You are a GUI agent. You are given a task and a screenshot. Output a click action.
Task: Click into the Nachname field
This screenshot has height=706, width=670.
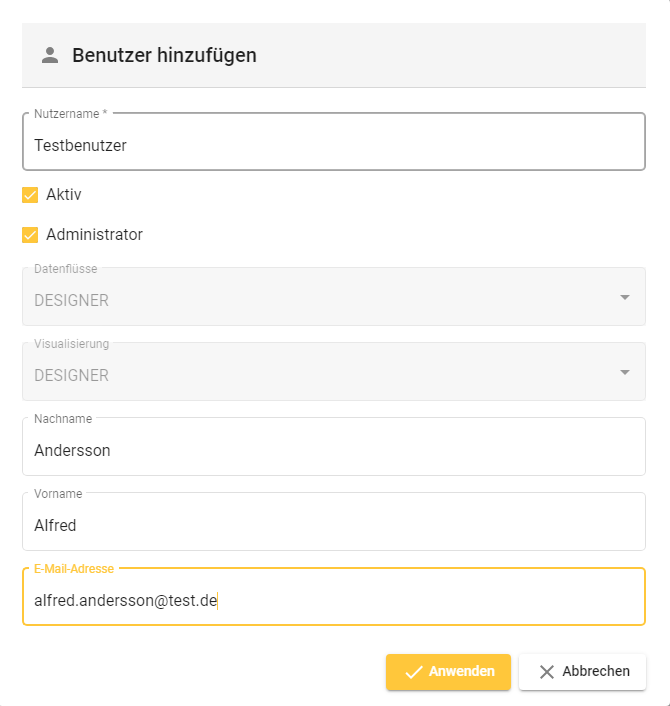pos(334,450)
